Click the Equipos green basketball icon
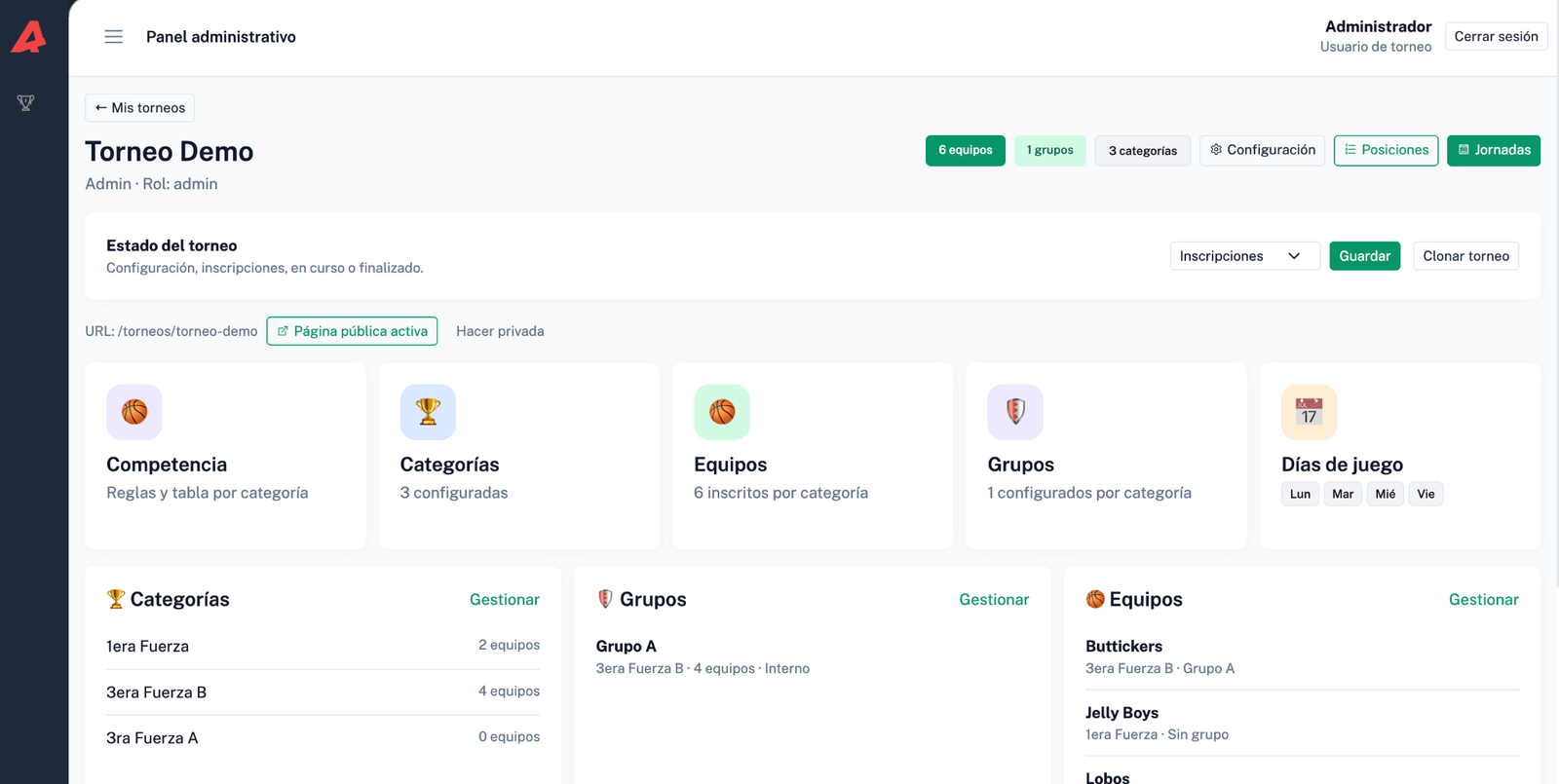The width and height of the screenshot is (1559, 784). click(x=722, y=412)
